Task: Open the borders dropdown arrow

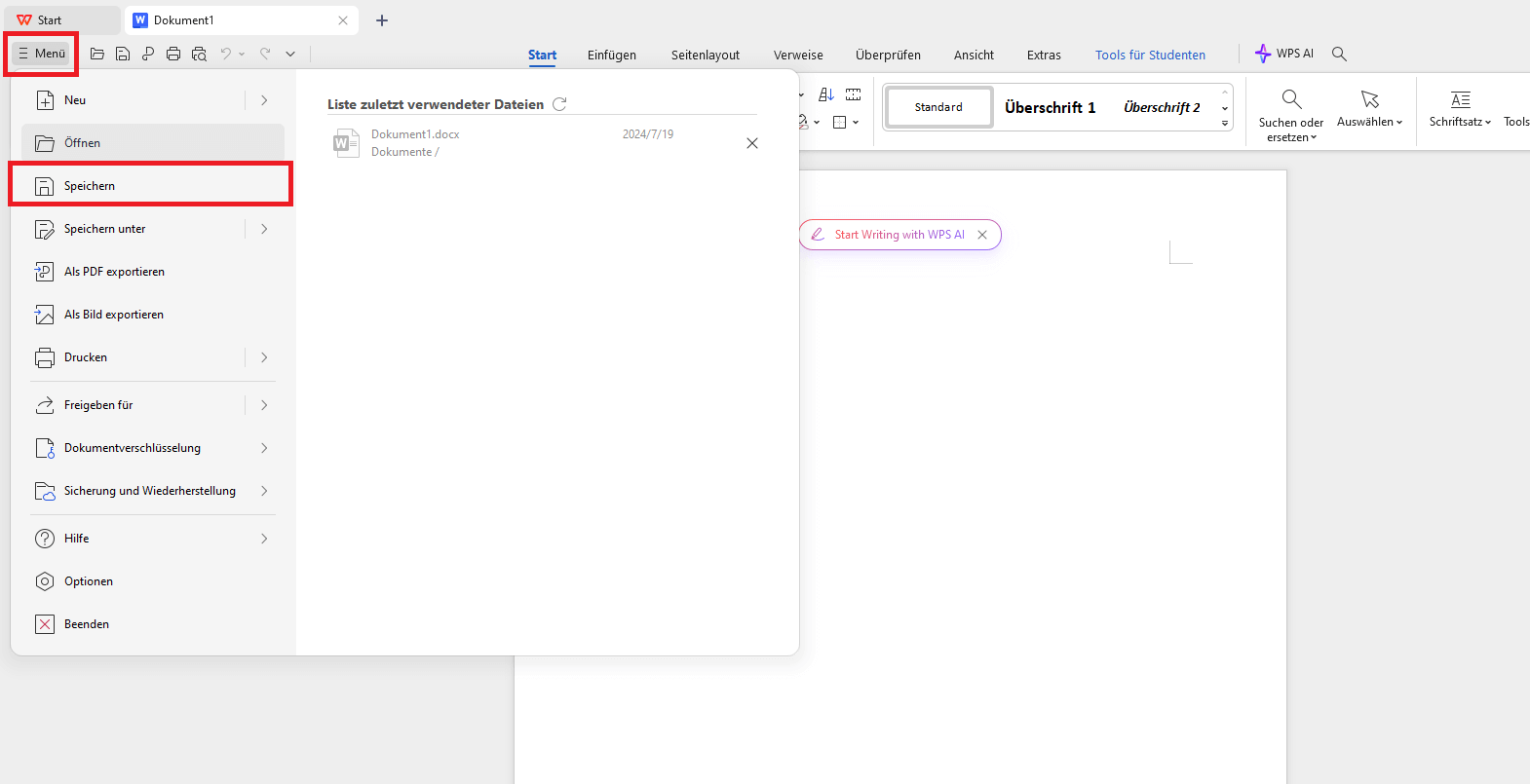Action: tap(856, 123)
